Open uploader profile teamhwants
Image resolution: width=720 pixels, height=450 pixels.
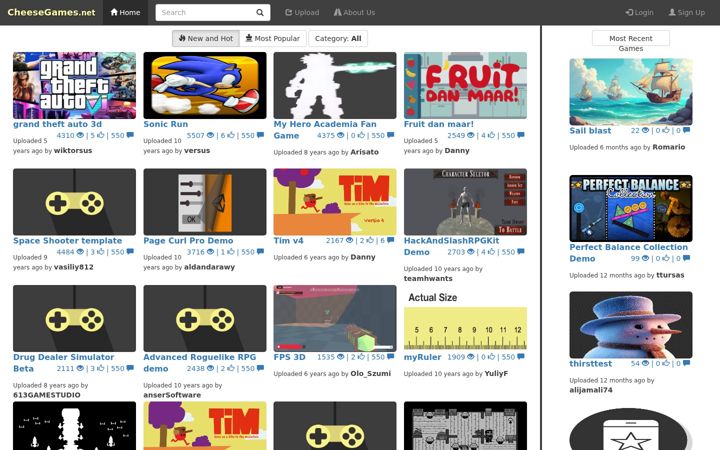pyautogui.click(x=428, y=278)
